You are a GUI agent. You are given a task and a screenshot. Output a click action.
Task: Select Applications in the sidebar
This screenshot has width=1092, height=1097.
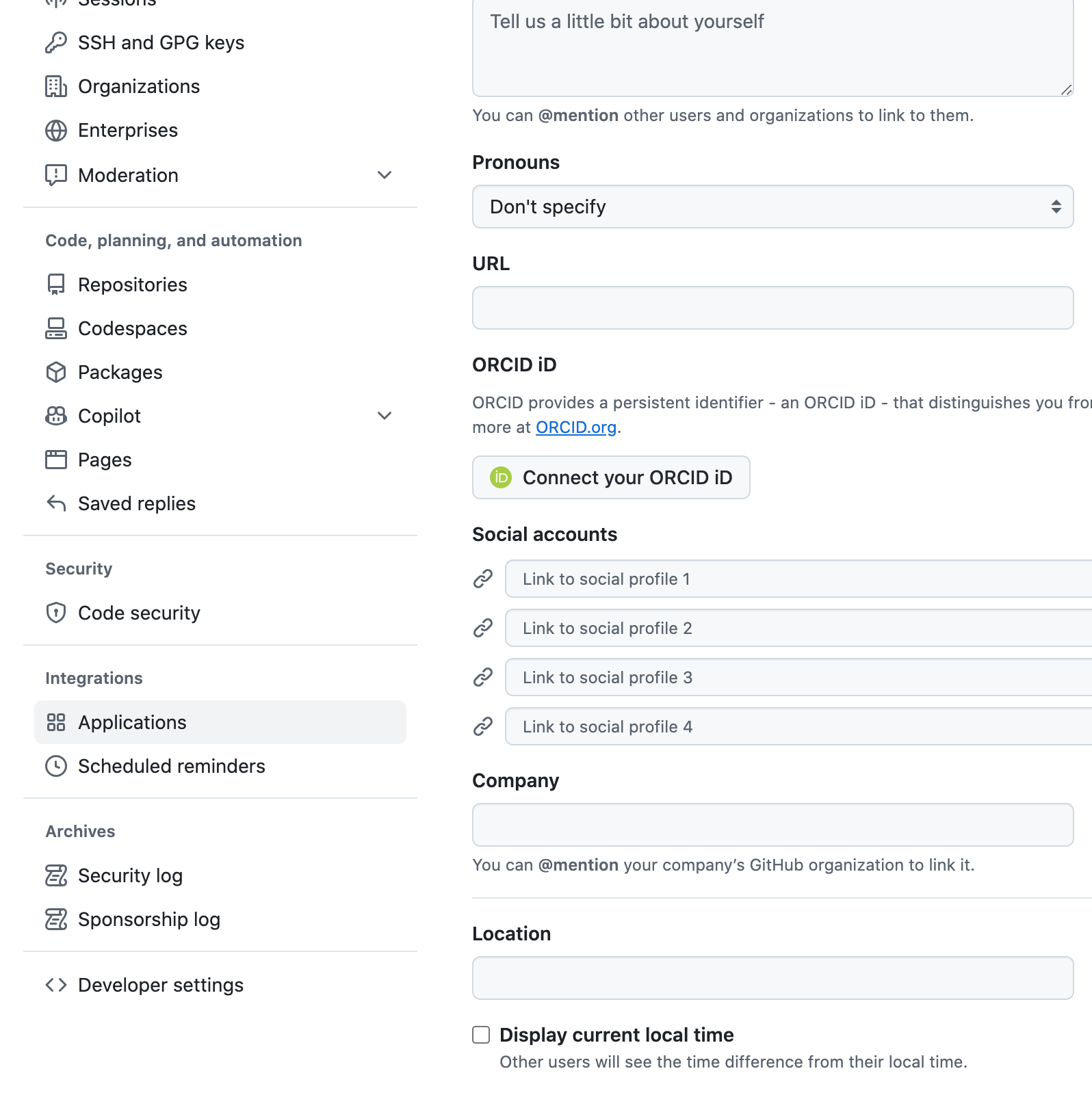click(220, 722)
